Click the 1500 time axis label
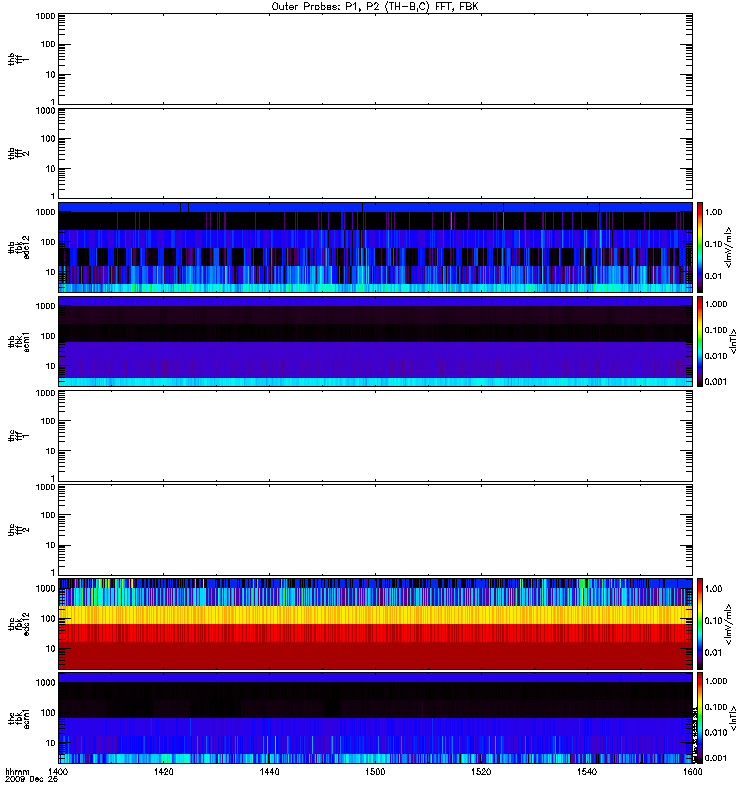Viewport: 750px width, 800px height. tap(375, 771)
